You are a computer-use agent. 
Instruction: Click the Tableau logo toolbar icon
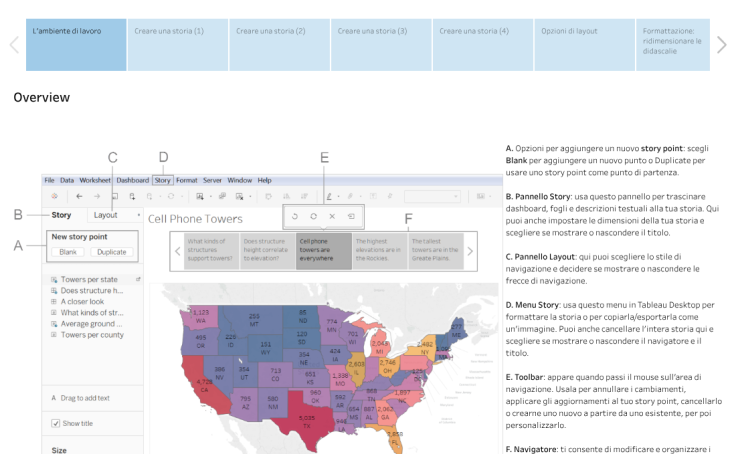click(54, 196)
